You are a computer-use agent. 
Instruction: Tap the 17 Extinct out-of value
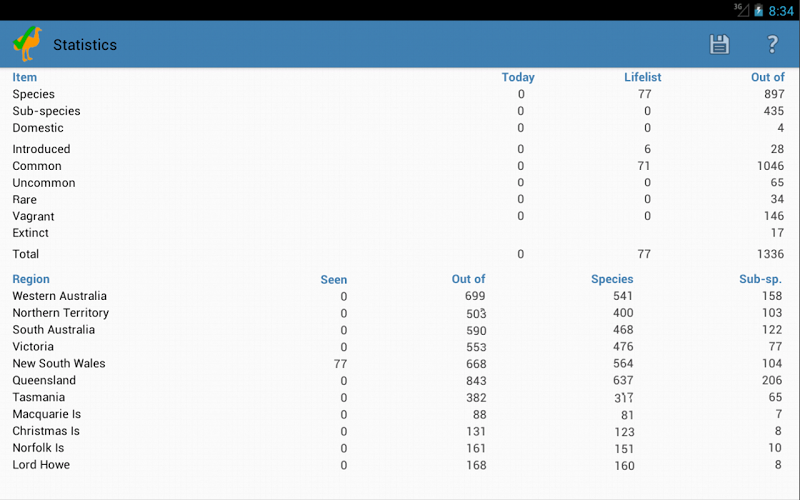[x=778, y=233]
